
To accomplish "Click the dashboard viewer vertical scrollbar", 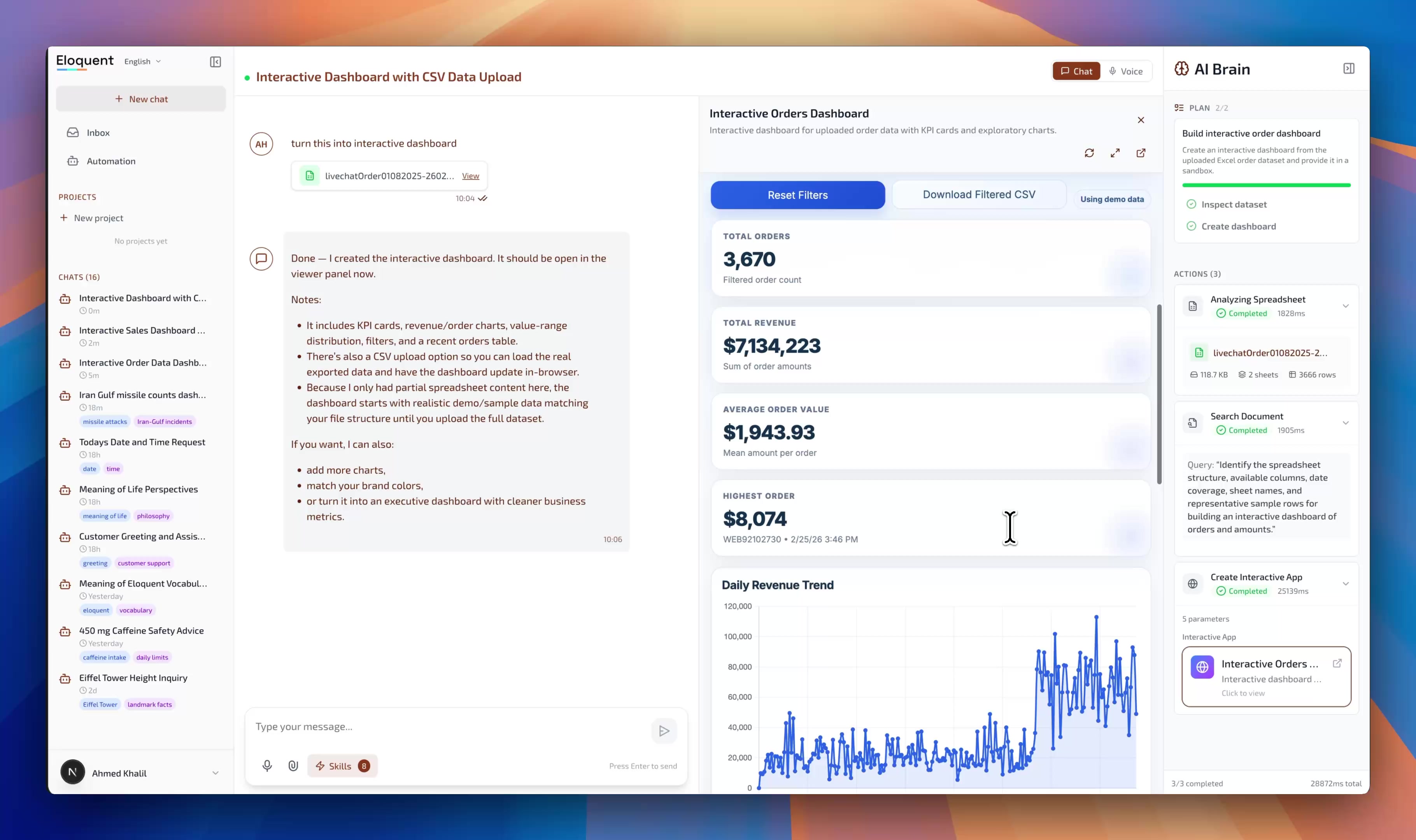I will (x=1159, y=395).
